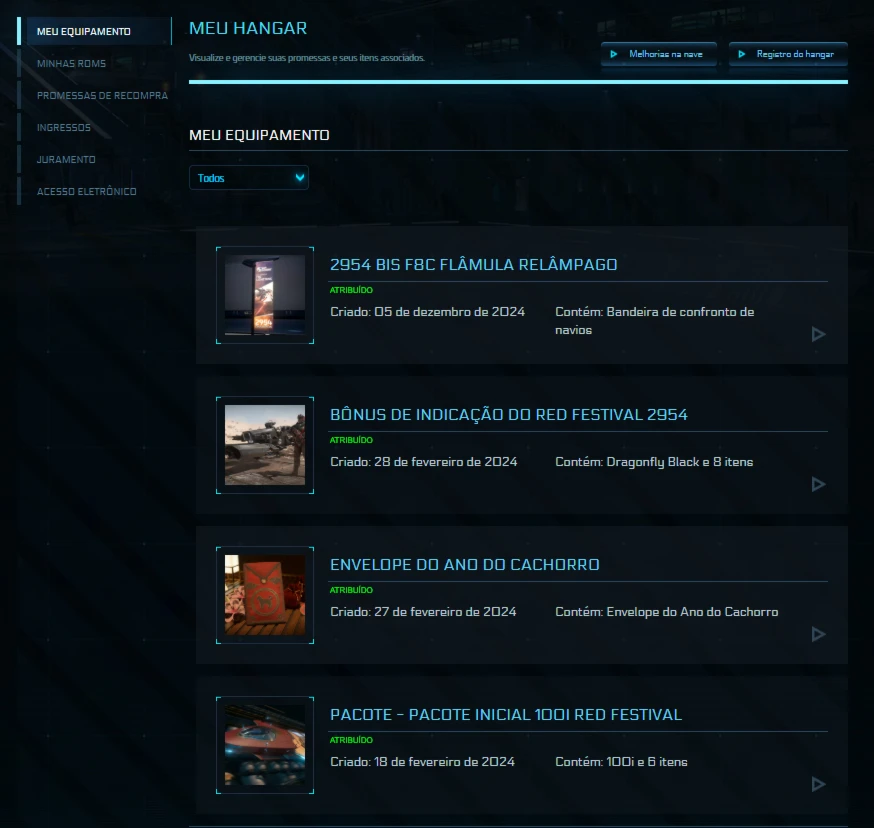Open the Juramento sidebar item
This screenshot has height=828, width=874.
click(x=66, y=159)
